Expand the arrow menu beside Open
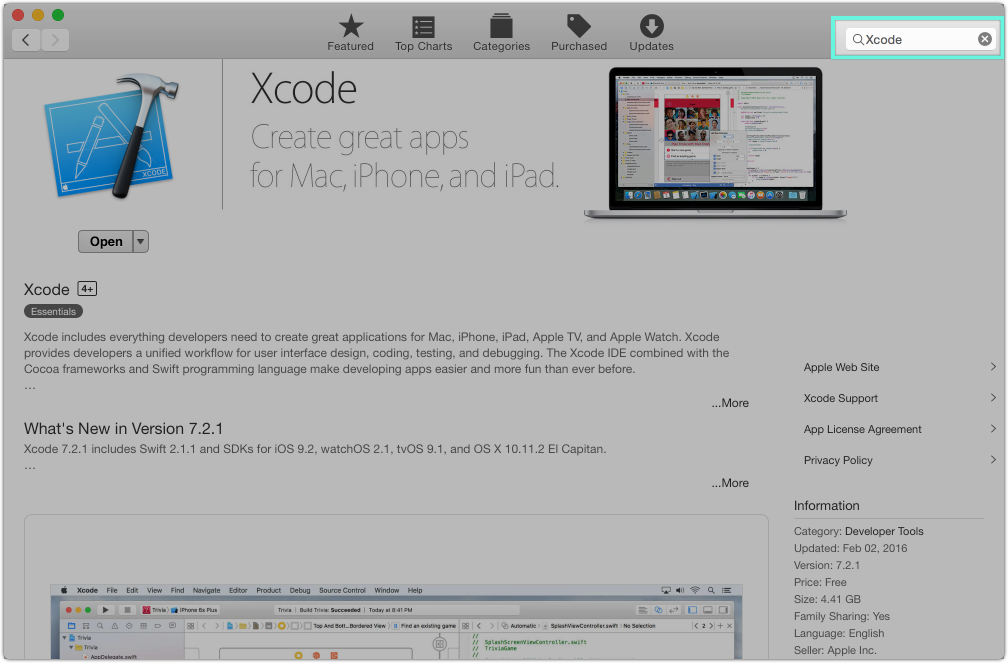1008x663 pixels. [141, 242]
